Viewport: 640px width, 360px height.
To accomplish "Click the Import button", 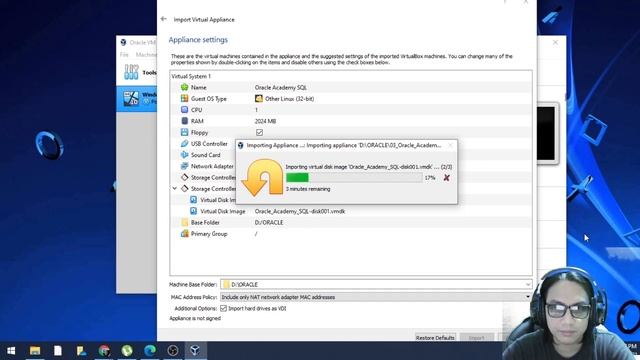I will 477,338.
